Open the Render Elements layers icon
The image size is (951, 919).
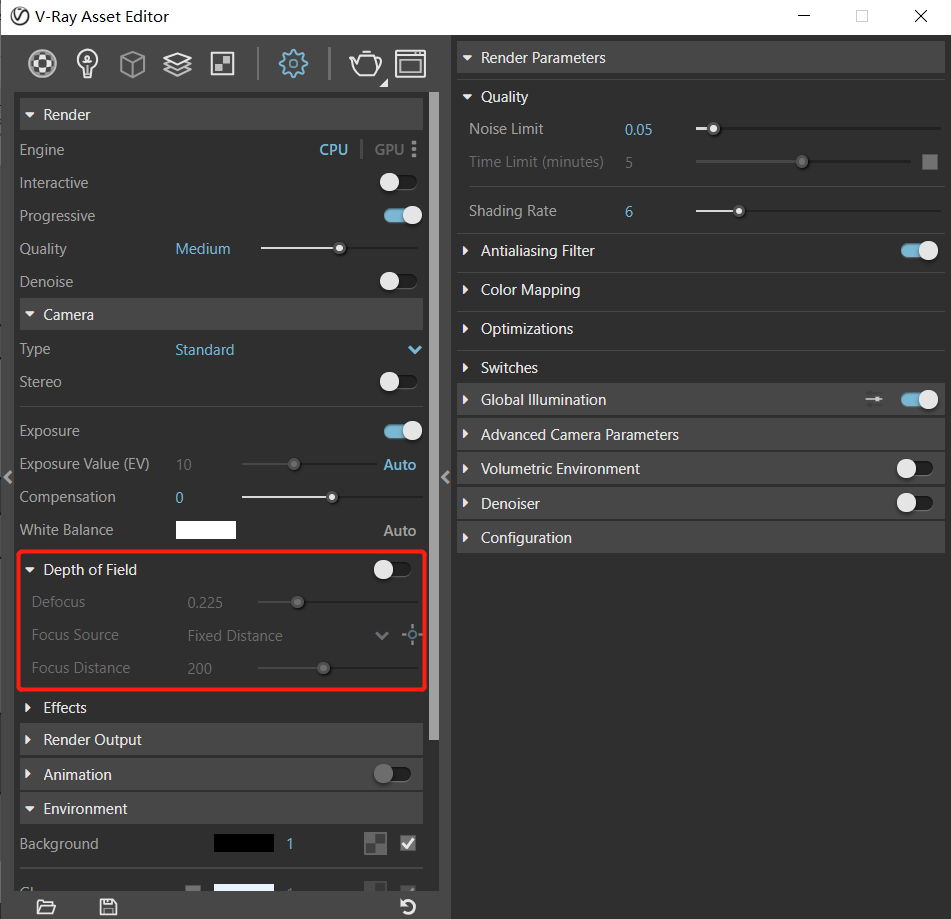[x=177, y=64]
